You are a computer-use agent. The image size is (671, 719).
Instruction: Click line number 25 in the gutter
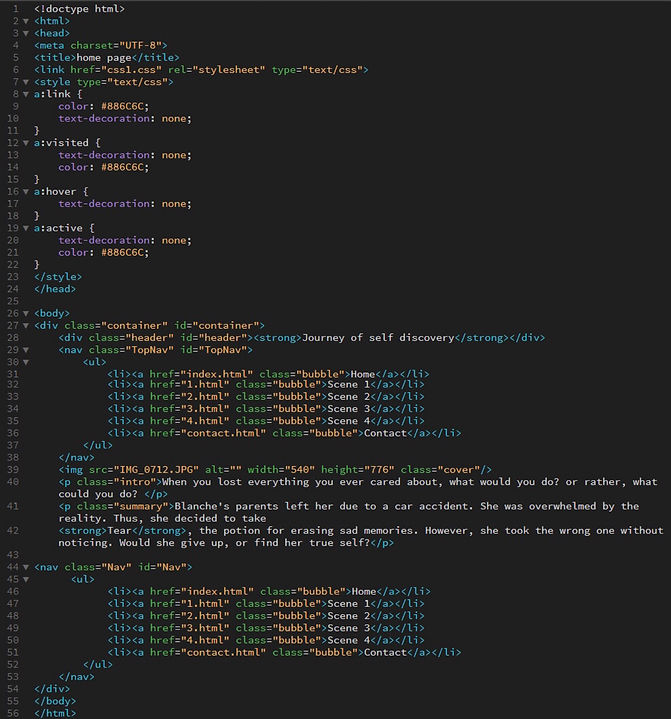pyautogui.click(x=13, y=301)
